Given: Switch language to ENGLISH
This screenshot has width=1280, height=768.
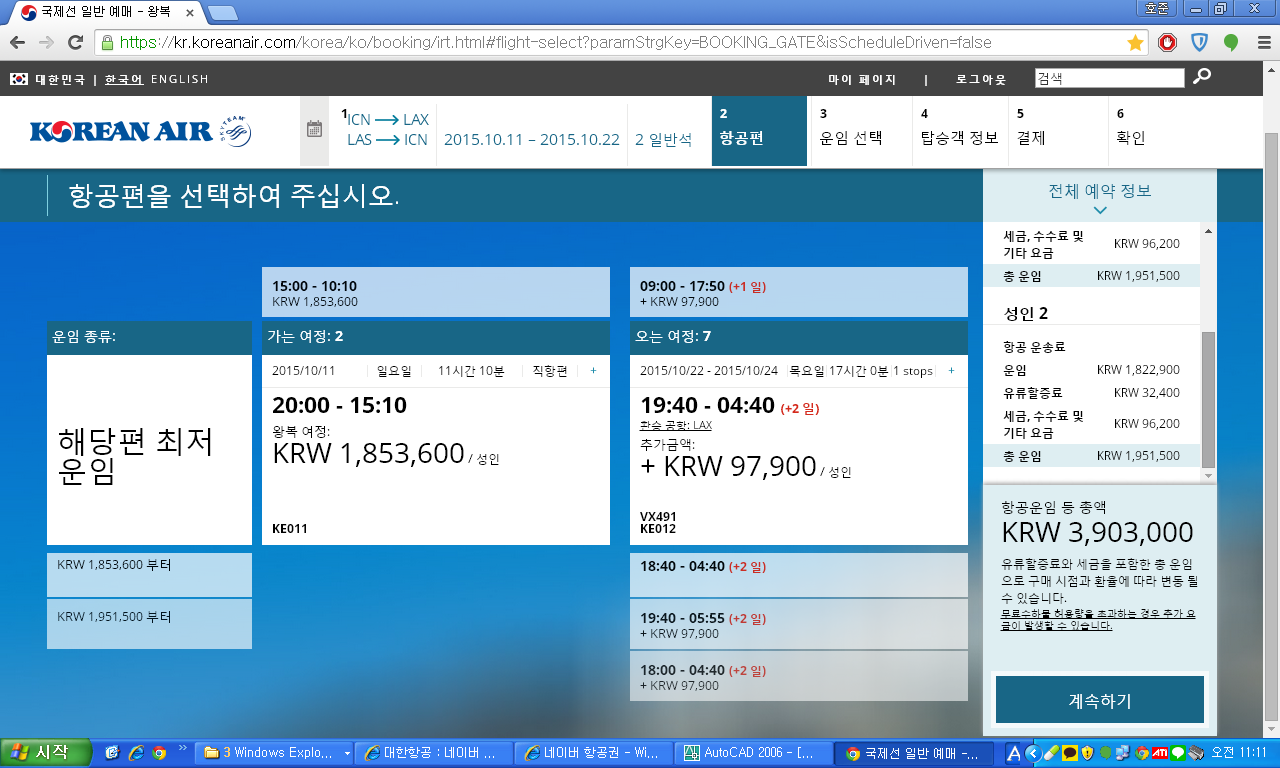Looking at the screenshot, I should (180, 79).
